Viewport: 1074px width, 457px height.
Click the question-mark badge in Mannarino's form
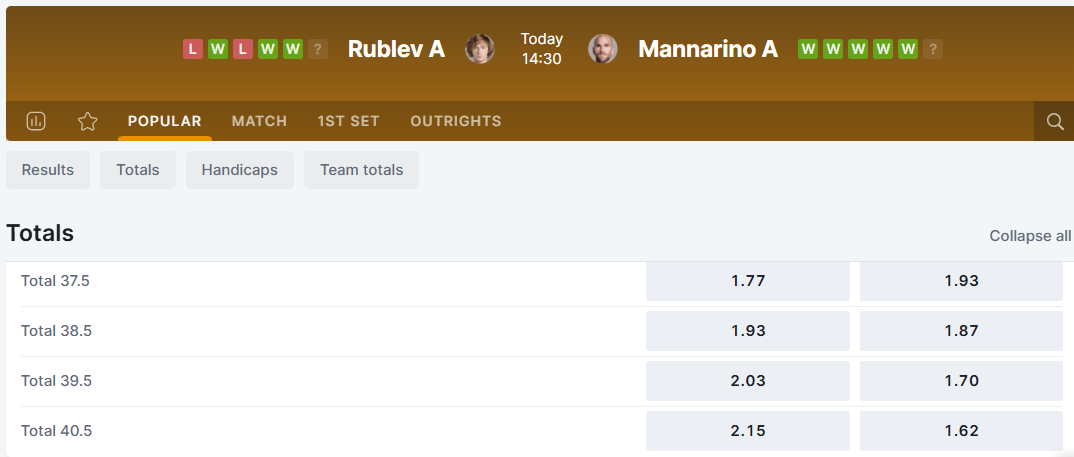click(x=933, y=49)
